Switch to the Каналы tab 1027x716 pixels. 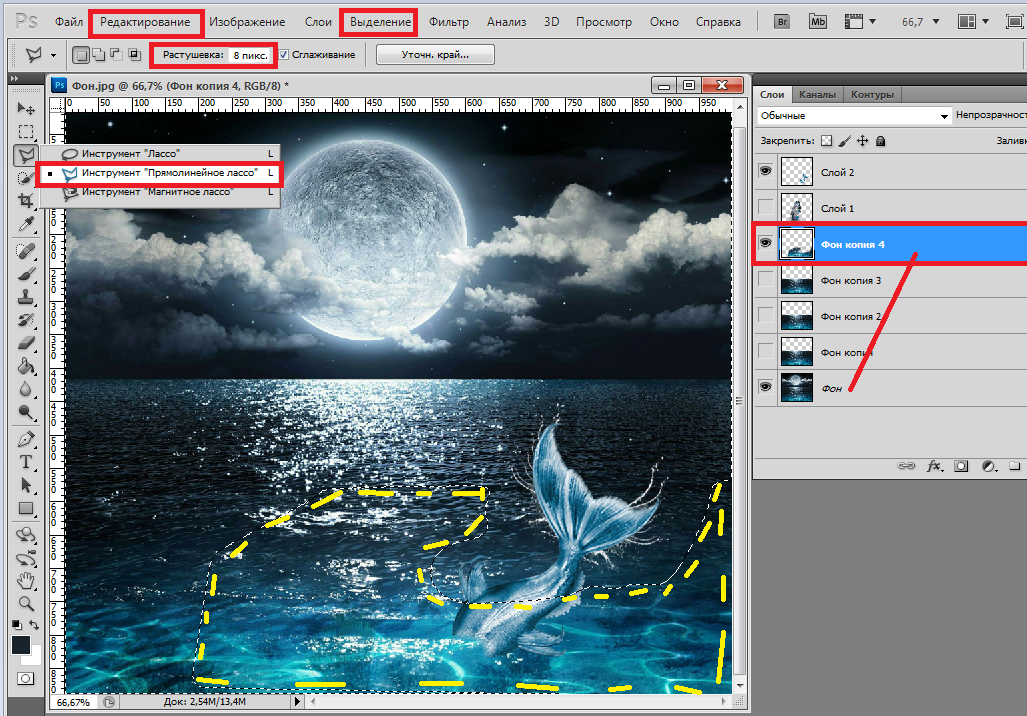pyautogui.click(x=817, y=94)
